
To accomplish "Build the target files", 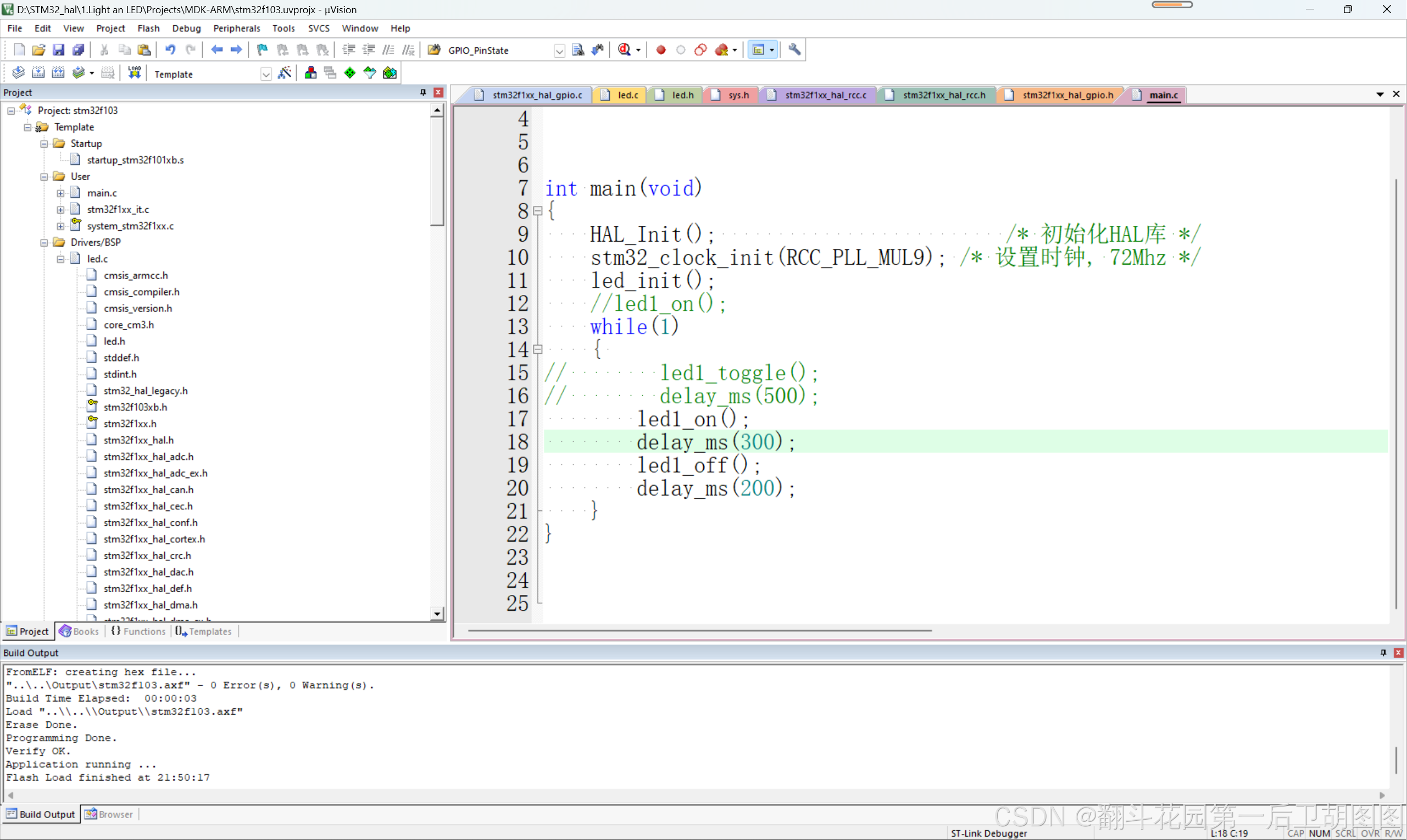I will [38, 73].
